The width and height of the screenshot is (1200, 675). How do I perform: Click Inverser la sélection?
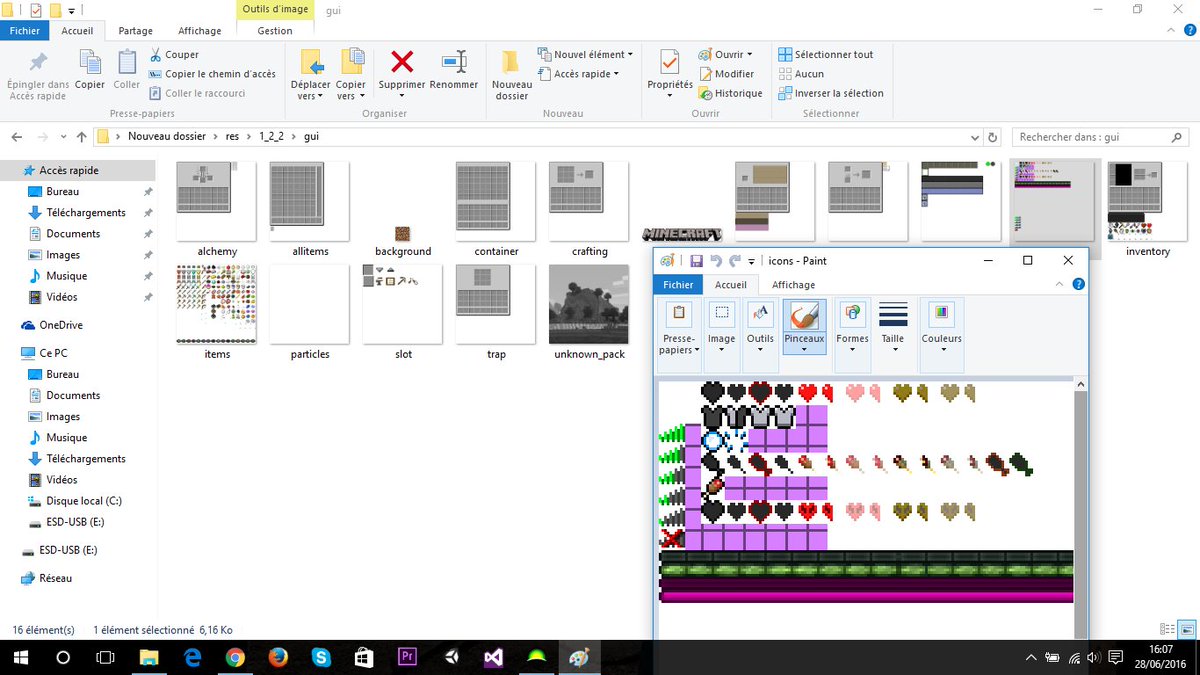(831, 93)
